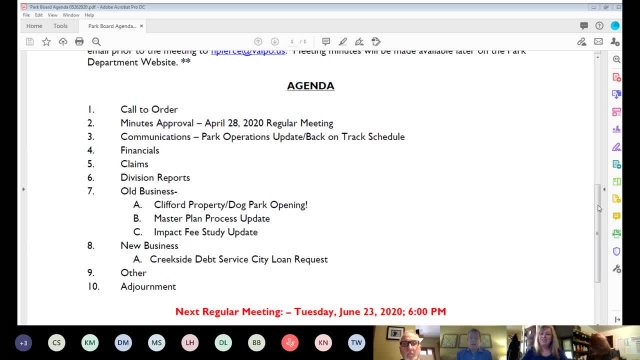Collapse the right pane with the small arrow
The image size is (640, 360).
pos(604,189)
